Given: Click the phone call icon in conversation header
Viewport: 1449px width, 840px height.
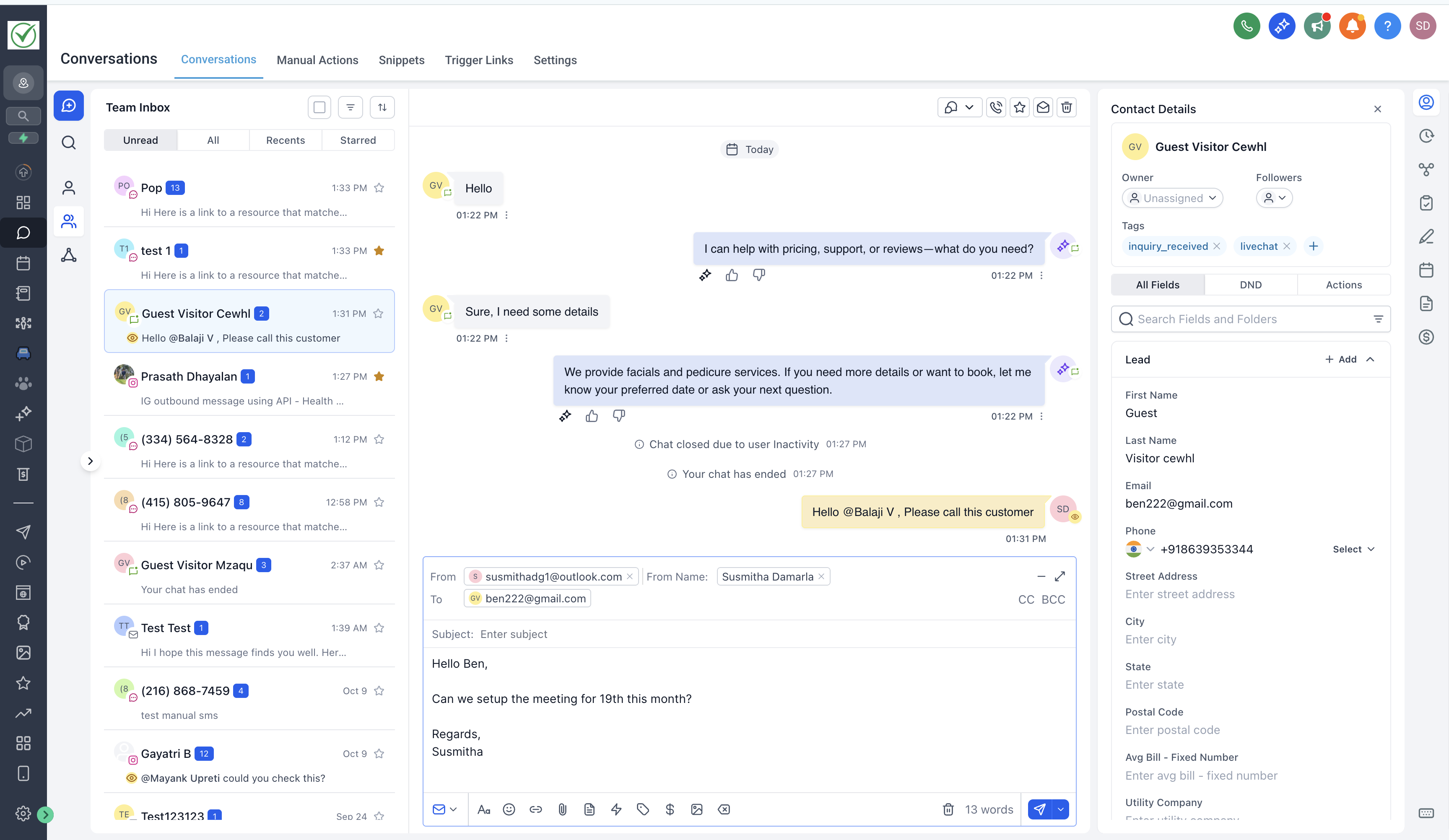Looking at the screenshot, I should click(996, 108).
